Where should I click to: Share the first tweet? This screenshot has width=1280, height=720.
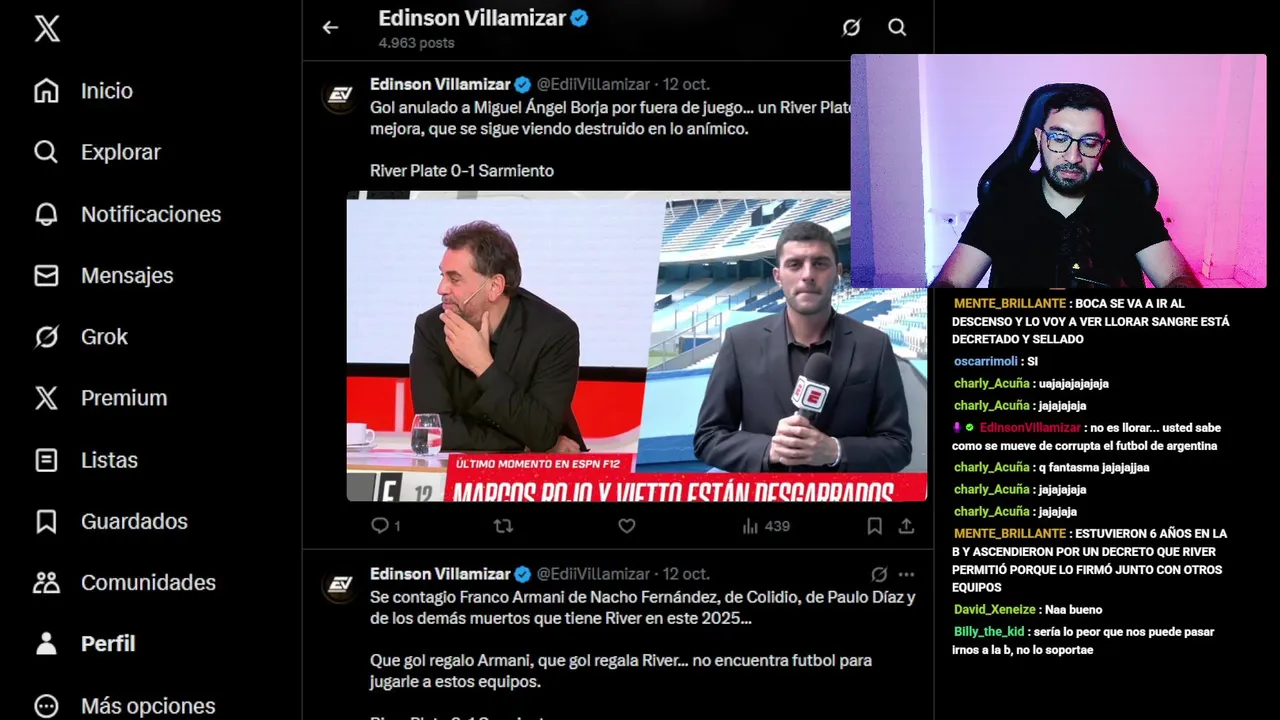[906, 525]
